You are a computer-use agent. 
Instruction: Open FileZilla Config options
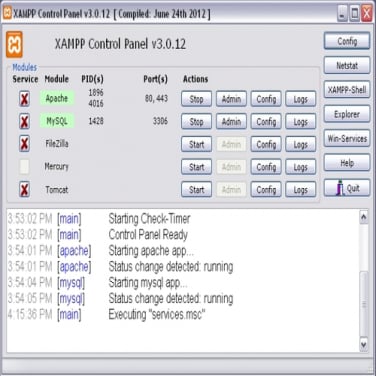266,144
